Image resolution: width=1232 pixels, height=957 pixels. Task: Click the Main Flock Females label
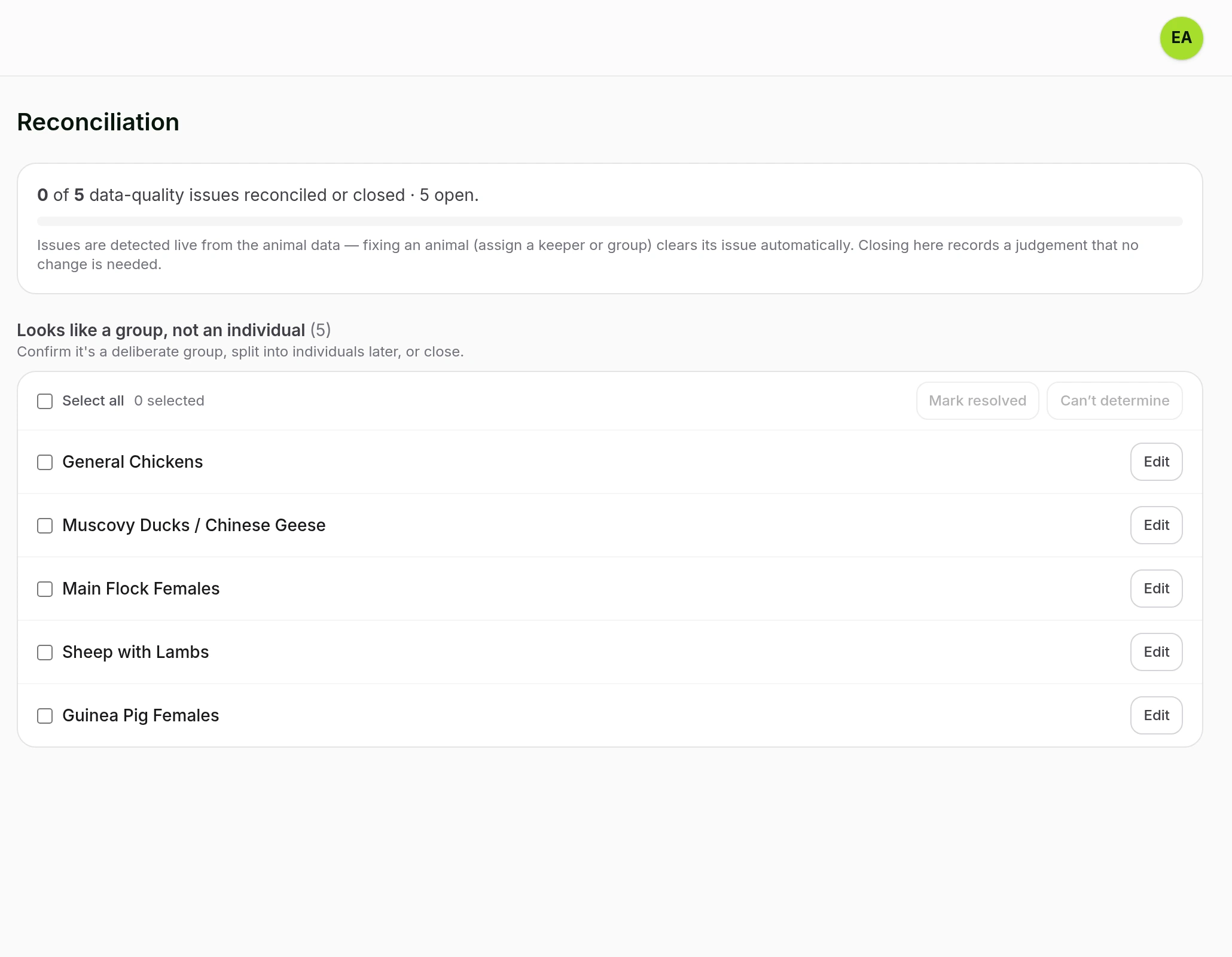pyautogui.click(x=141, y=589)
